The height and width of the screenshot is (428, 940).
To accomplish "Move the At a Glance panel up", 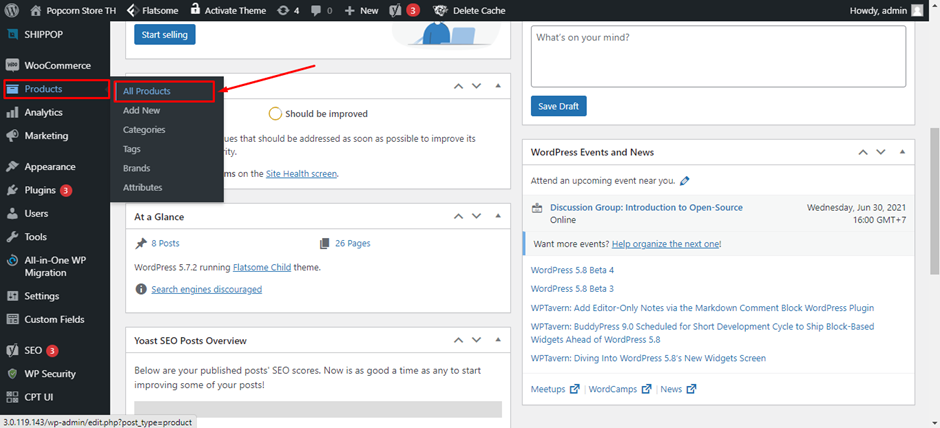I will 458,216.
